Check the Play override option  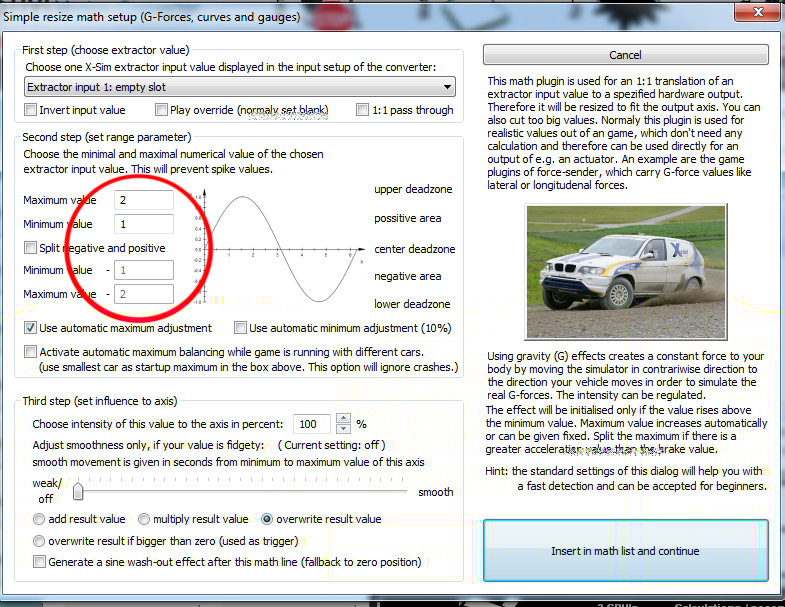(160, 110)
